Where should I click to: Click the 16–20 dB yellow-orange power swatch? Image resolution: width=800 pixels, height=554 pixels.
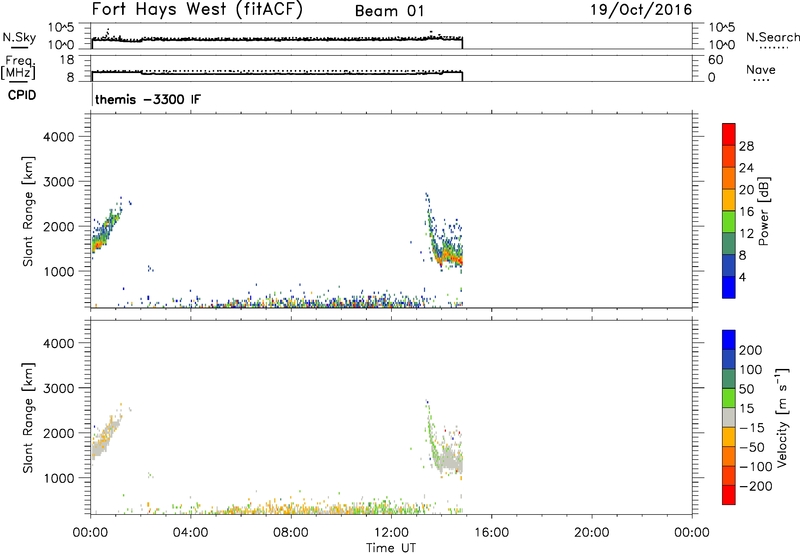[x=729, y=200]
